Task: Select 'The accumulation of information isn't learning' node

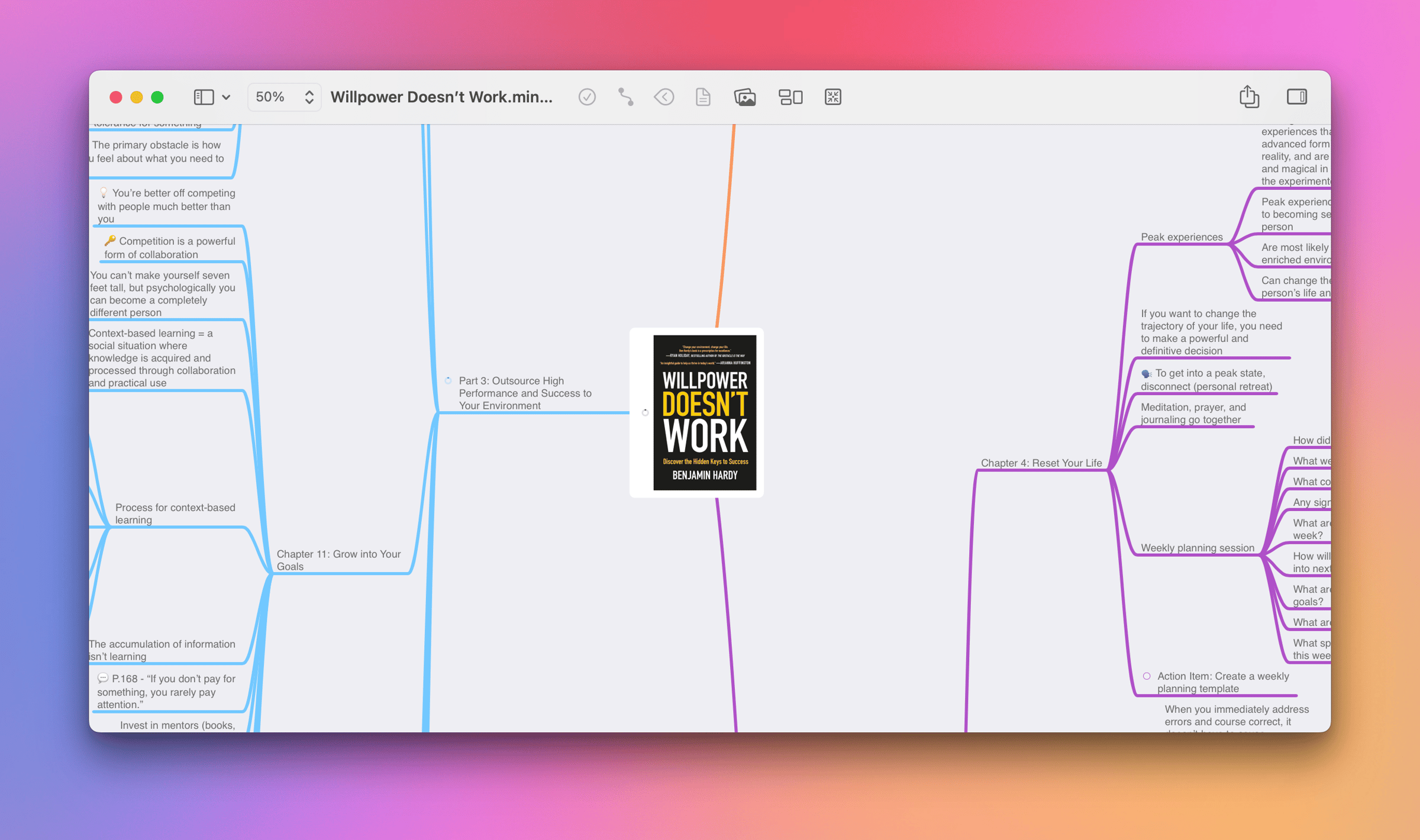Action: pos(162,650)
